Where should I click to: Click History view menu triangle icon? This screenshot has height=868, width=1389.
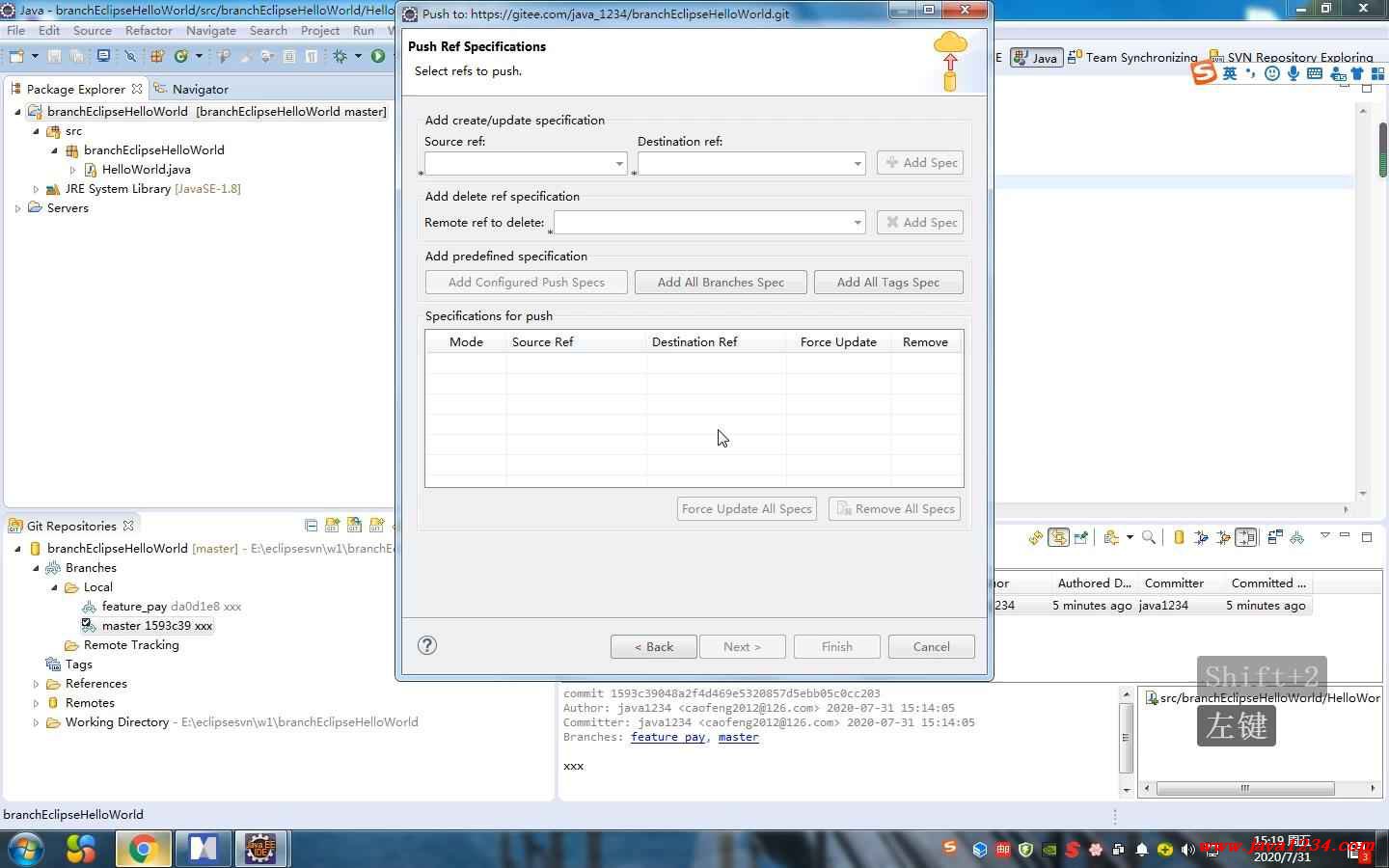point(1325,535)
